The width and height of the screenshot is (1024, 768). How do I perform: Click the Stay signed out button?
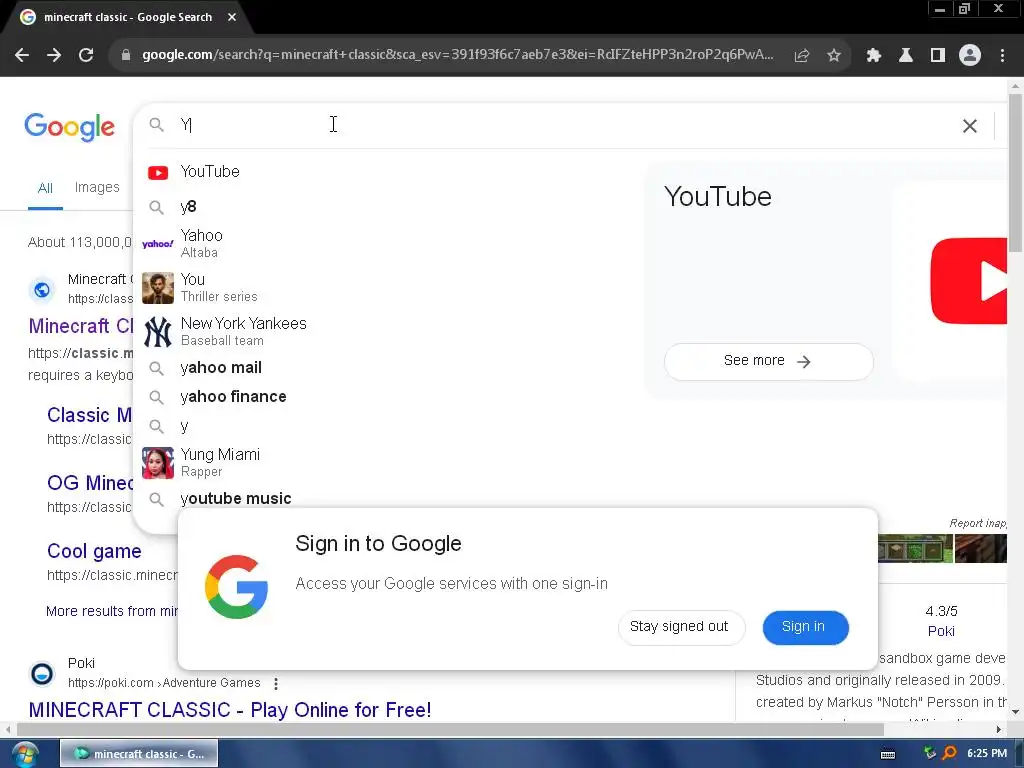679,627
